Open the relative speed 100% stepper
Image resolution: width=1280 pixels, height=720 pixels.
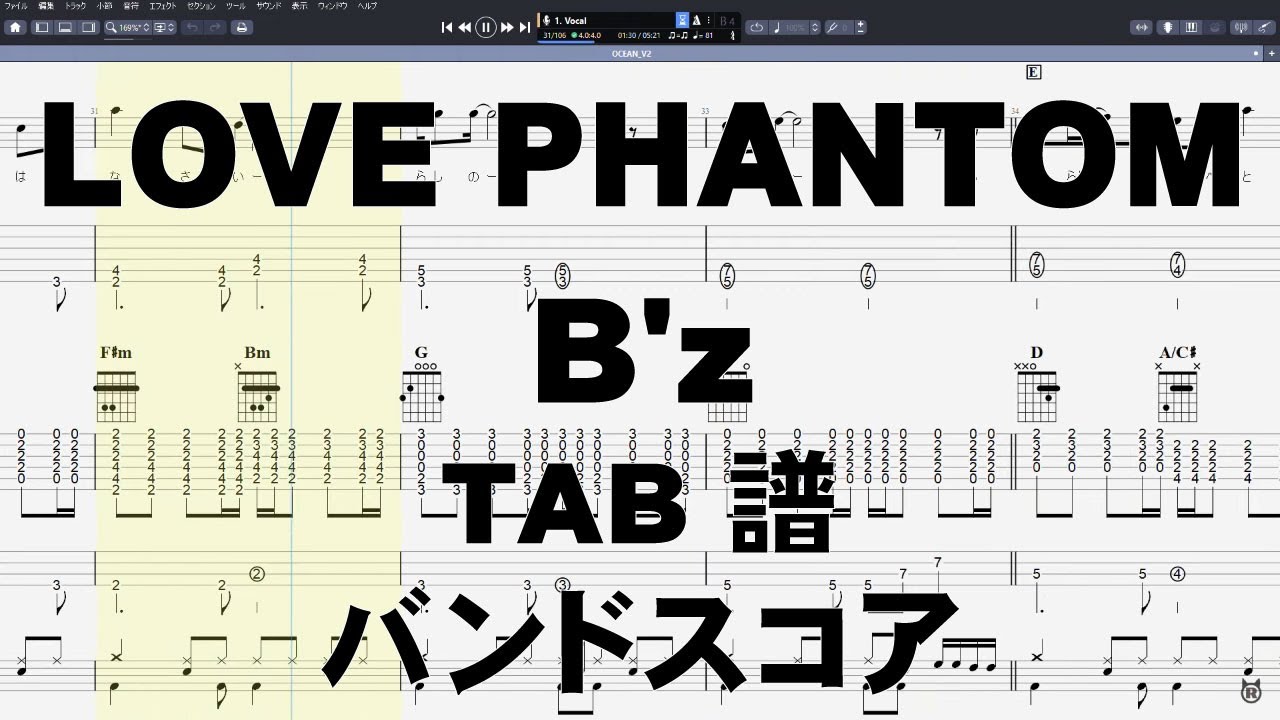815,28
